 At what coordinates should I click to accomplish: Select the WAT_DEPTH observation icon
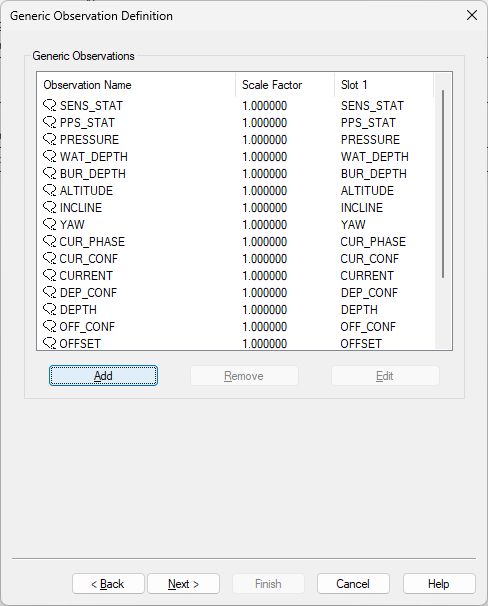pos(49,156)
